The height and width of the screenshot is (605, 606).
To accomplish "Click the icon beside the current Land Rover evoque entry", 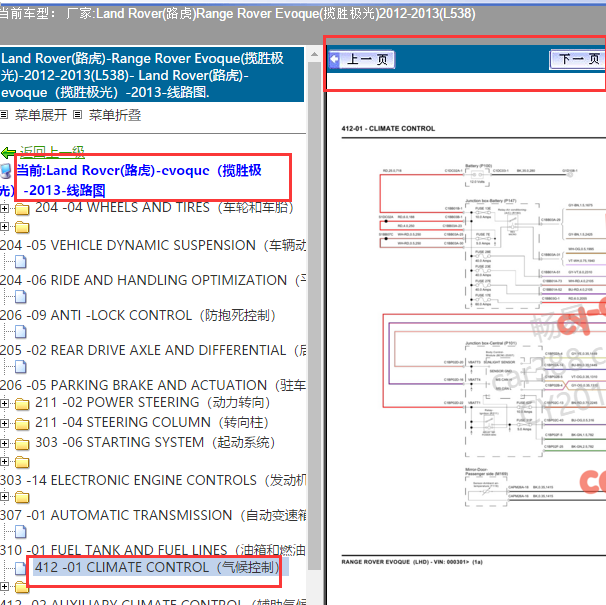I will 5,172.
